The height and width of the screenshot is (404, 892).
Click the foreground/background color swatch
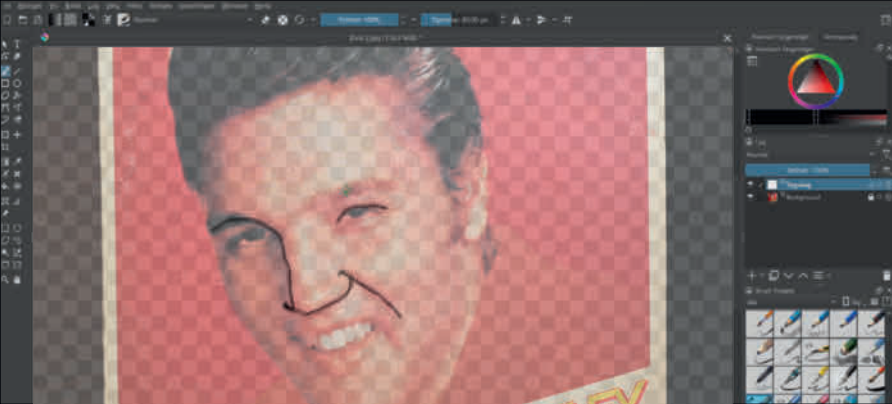[89, 20]
